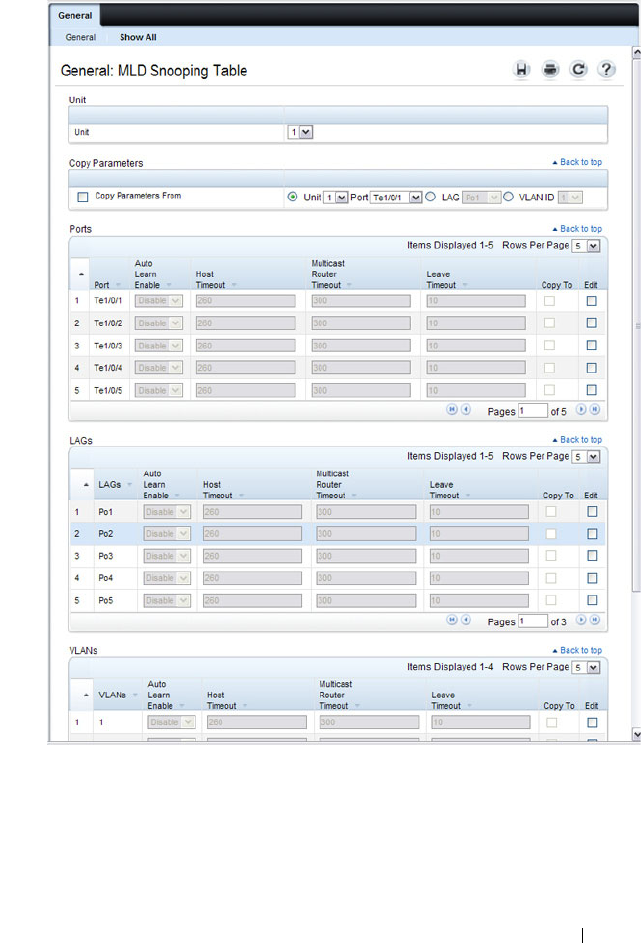The width and height of the screenshot is (641, 943).
Task: Go to last page in Ports pager
Action: coord(595,410)
